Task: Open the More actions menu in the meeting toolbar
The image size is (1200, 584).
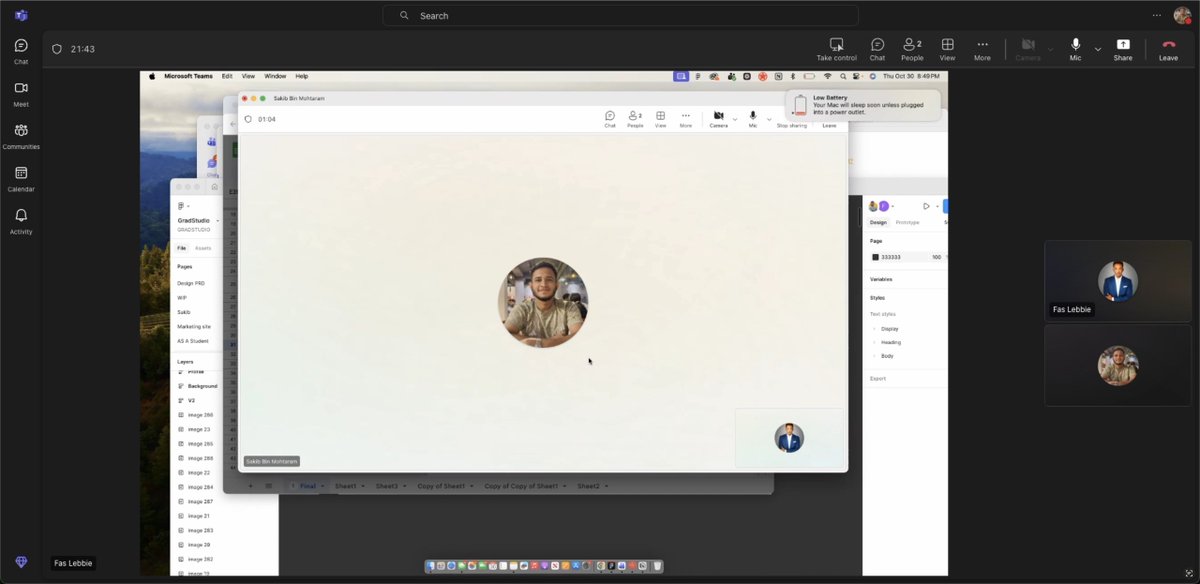Action: tap(982, 49)
